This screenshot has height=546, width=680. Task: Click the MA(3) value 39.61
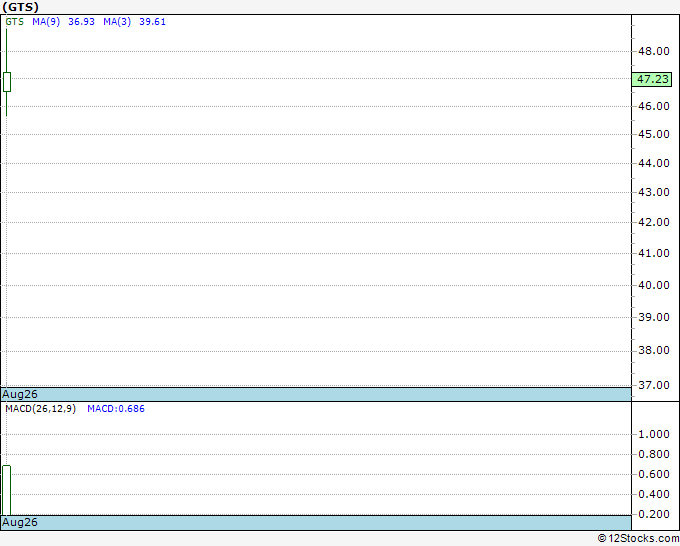[152, 22]
